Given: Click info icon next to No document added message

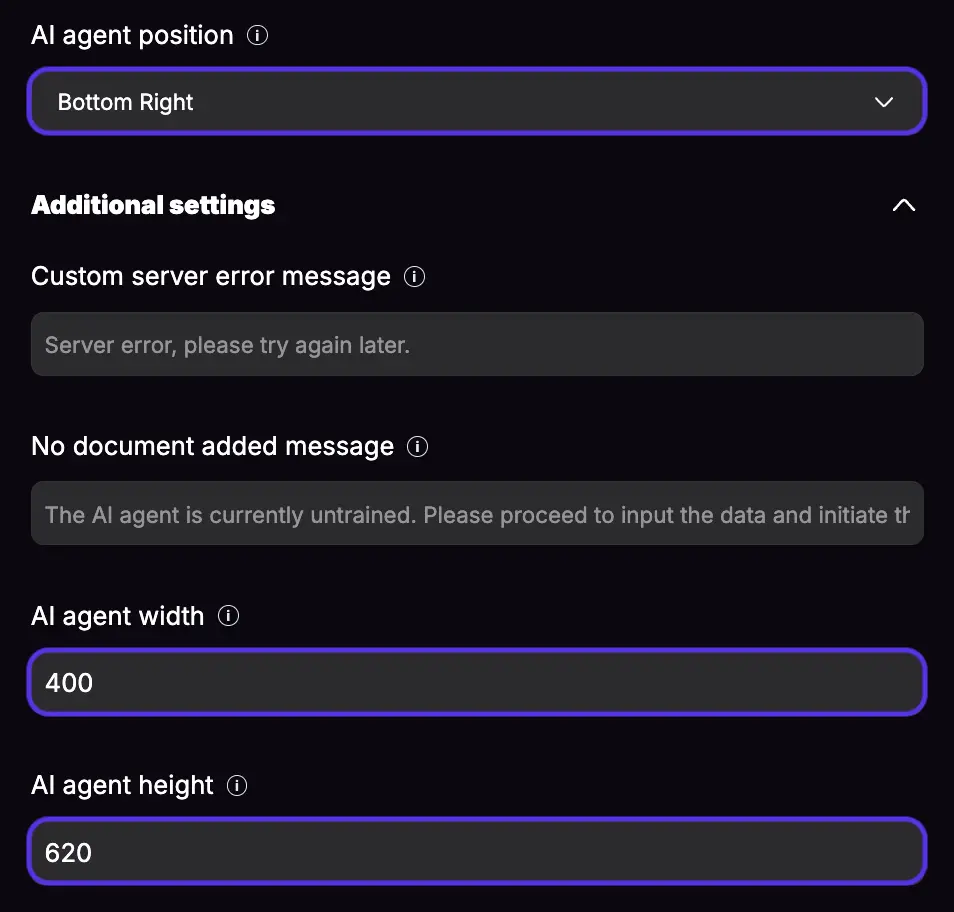Looking at the screenshot, I should click(x=417, y=446).
